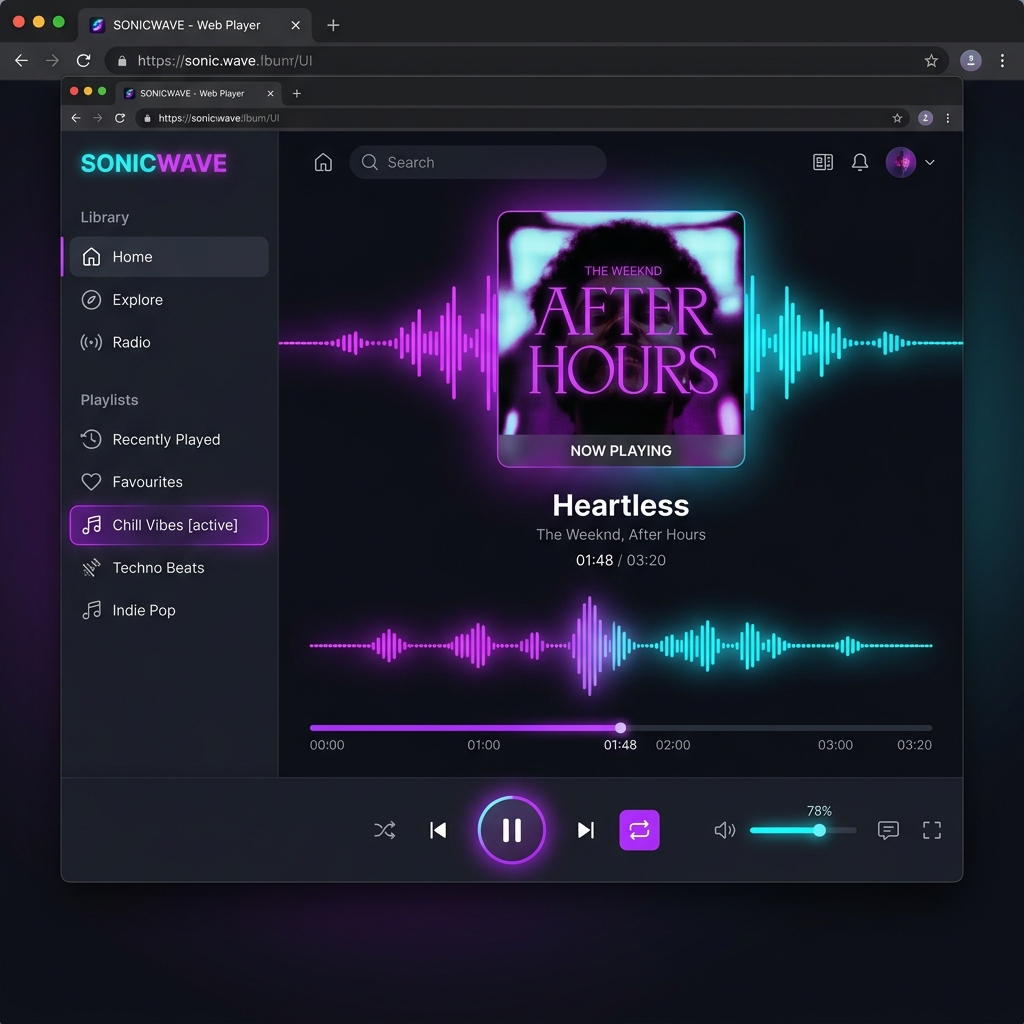1024x1024 pixels.
Task: Click the artist line The Weeknd, After Hours
Action: click(620, 534)
